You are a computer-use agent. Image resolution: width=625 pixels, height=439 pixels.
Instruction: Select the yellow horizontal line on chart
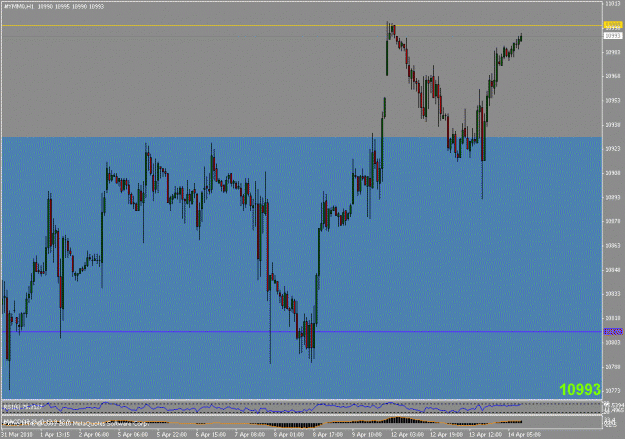point(302,26)
